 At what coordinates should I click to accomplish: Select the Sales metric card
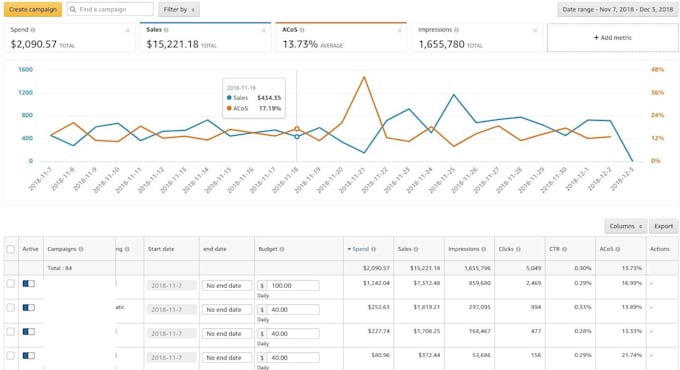coord(205,37)
